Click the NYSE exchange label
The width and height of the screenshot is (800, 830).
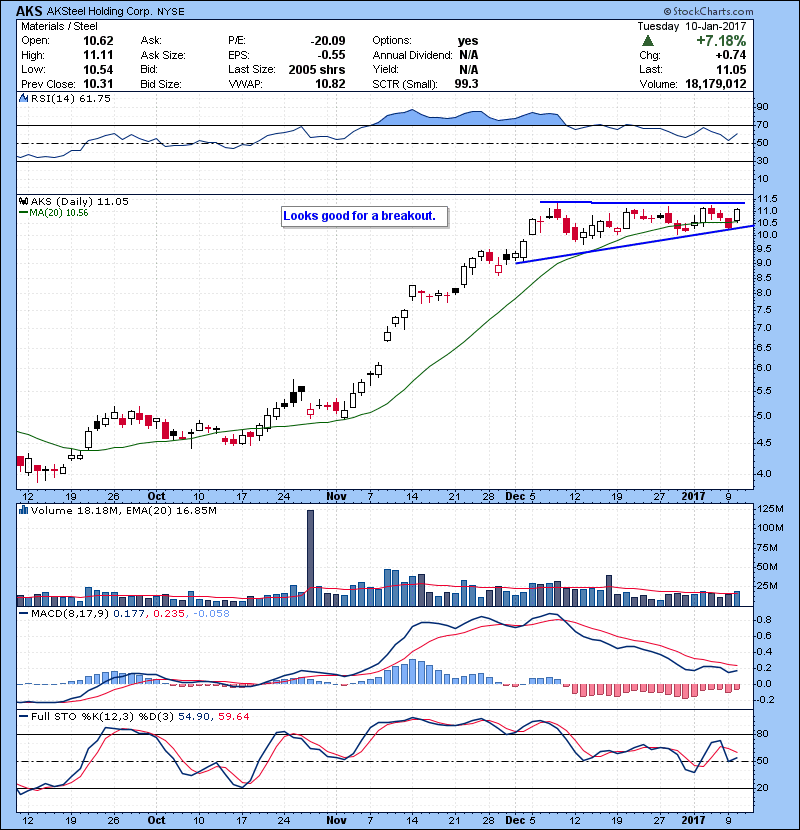click(171, 12)
